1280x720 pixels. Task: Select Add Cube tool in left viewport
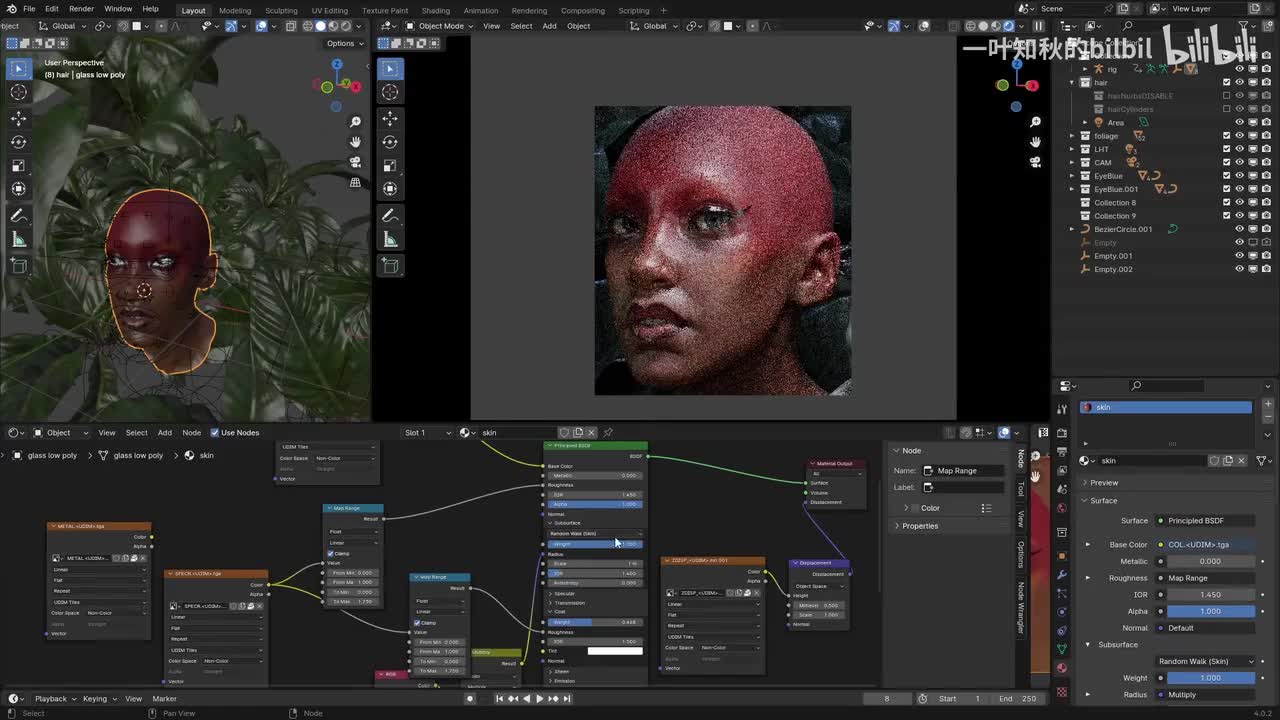click(18, 265)
